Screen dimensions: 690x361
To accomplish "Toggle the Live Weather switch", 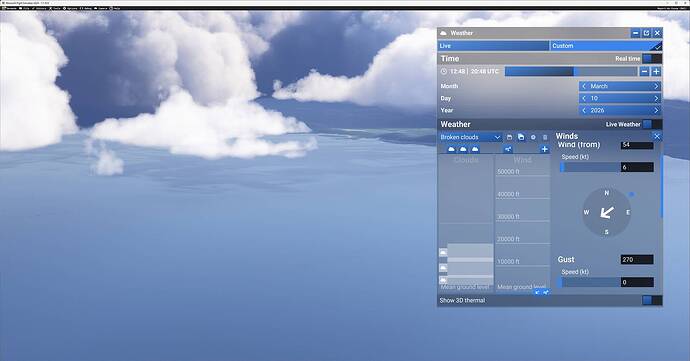I will click(x=652, y=124).
